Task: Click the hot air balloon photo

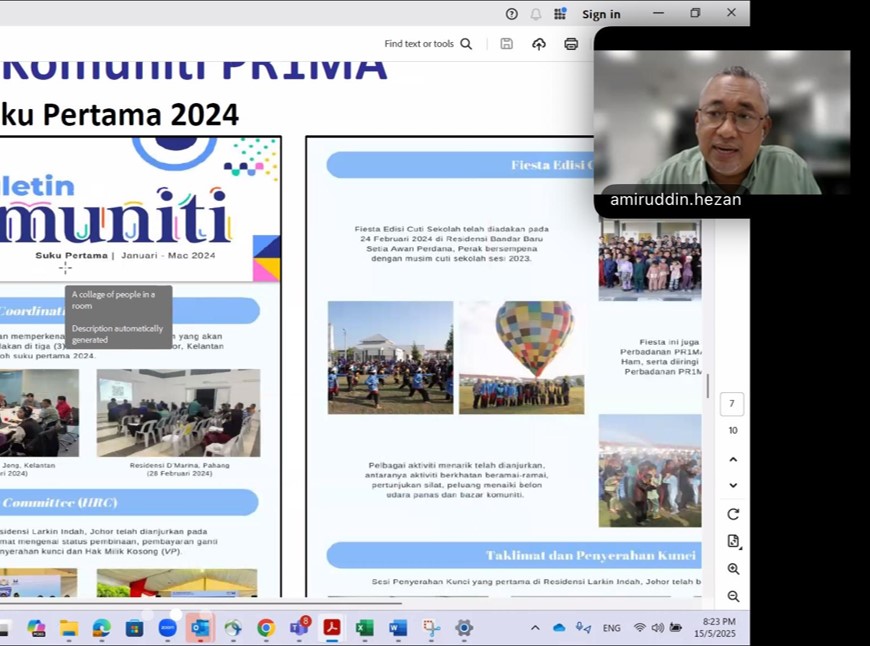Action: pyautogui.click(x=522, y=357)
